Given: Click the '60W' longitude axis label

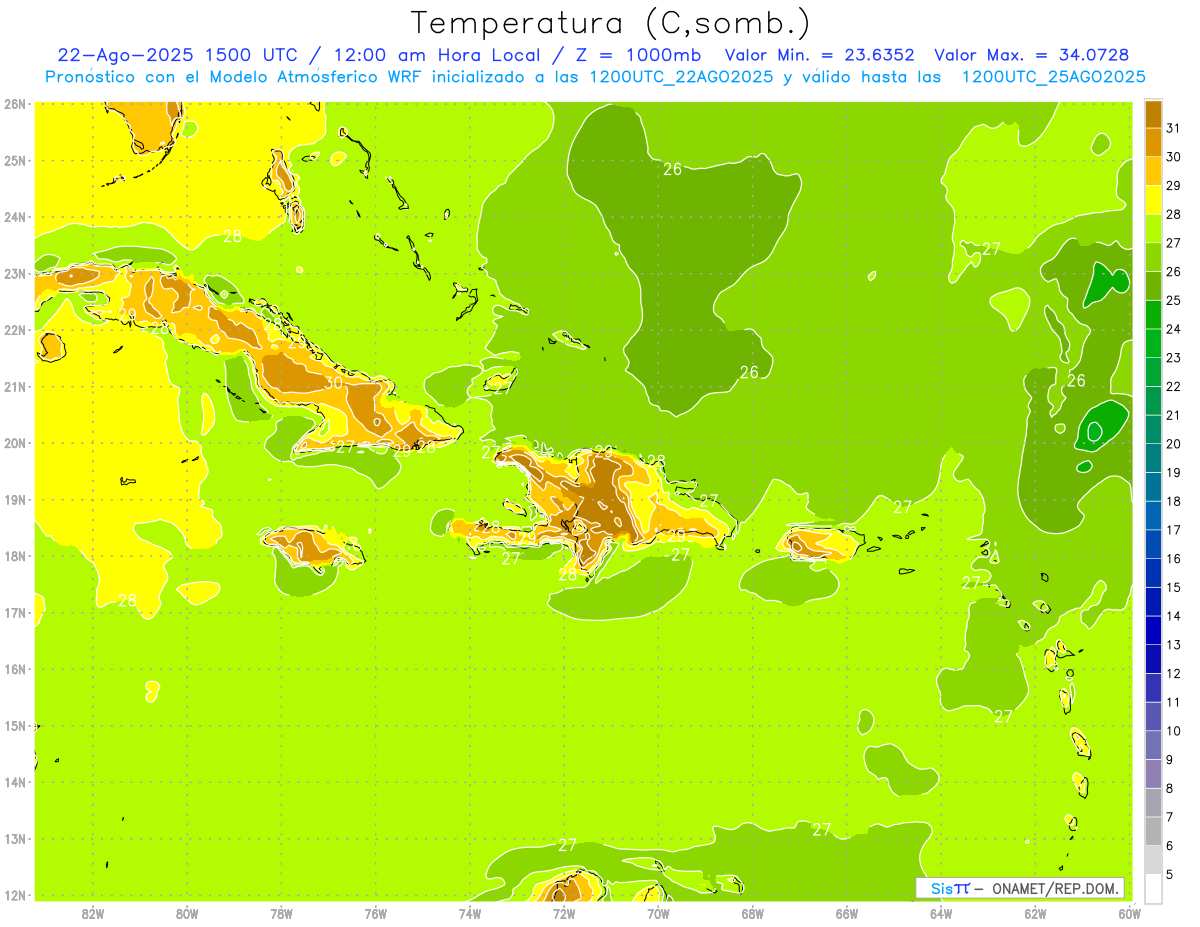Looking at the screenshot, I should click(1129, 913).
